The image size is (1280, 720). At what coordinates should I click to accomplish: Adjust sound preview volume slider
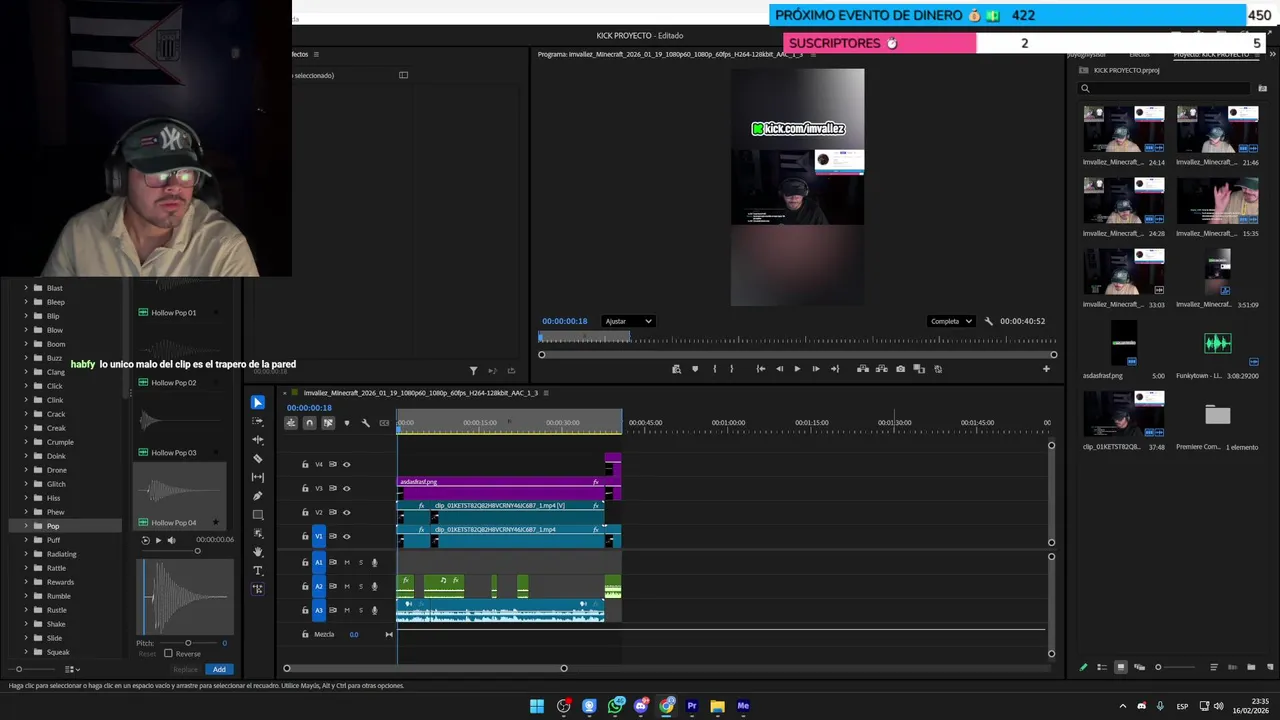(197, 551)
